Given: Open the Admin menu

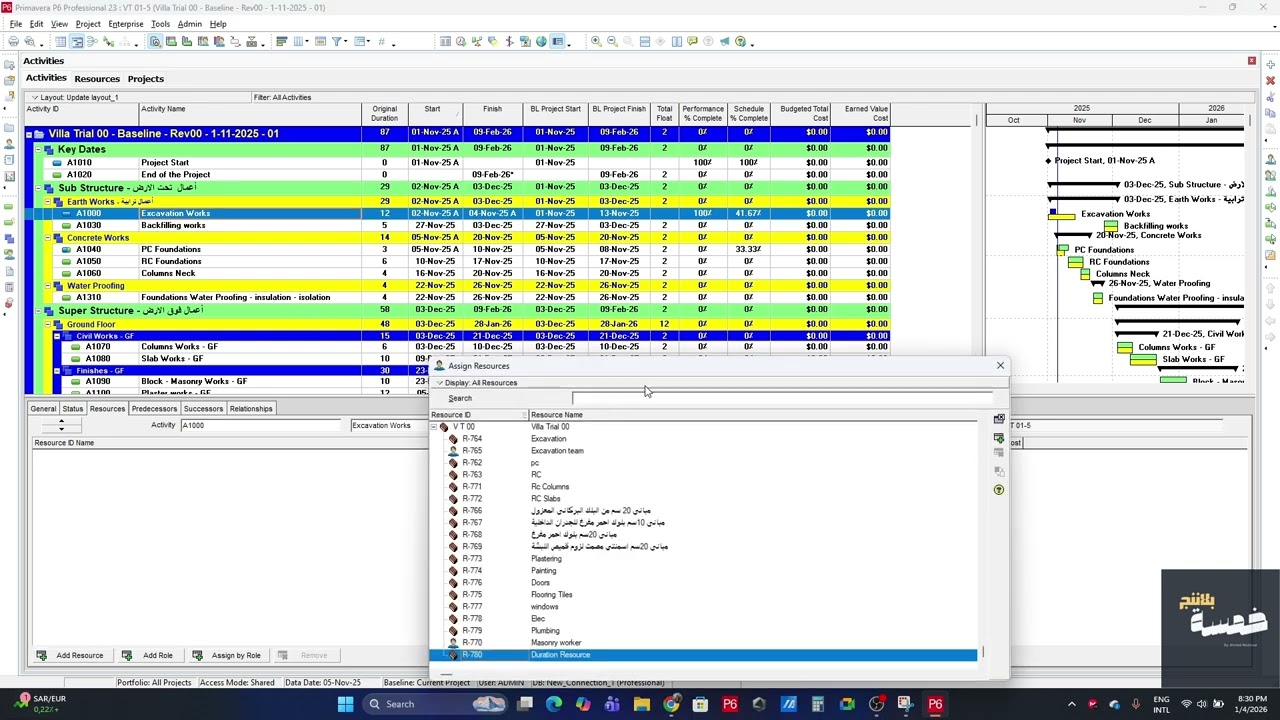Looking at the screenshot, I should click(189, 24).
